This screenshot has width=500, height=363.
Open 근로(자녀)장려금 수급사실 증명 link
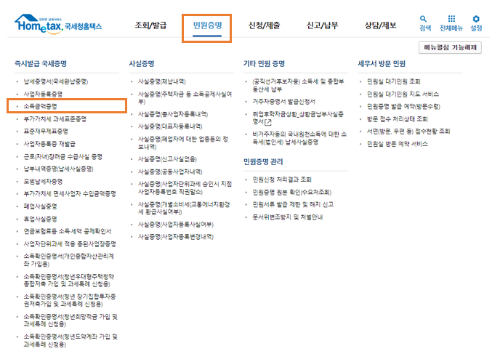tap(63, 157)
